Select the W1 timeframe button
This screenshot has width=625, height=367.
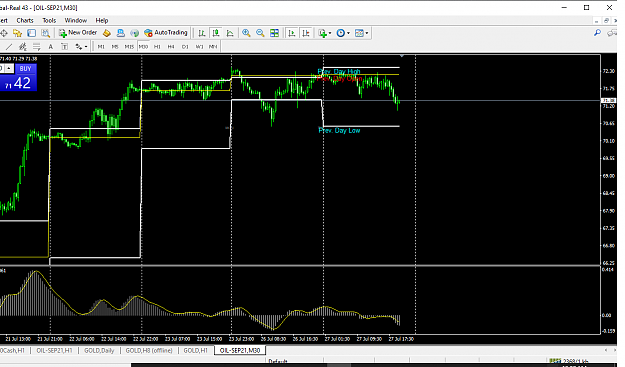(x=199, y=47)
